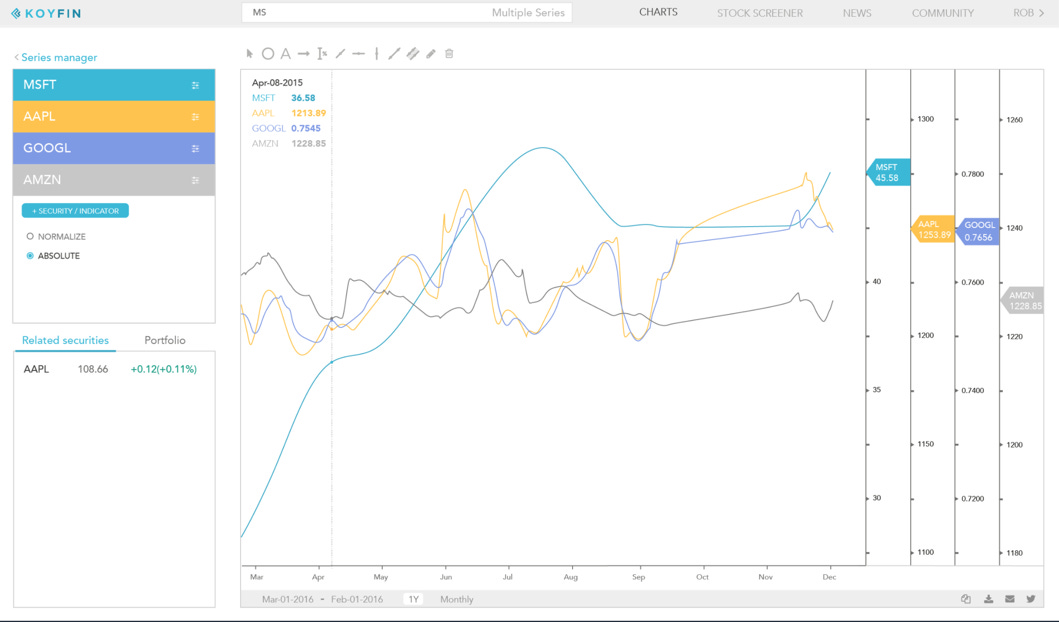Share the chart by email

pos(1010,599)
